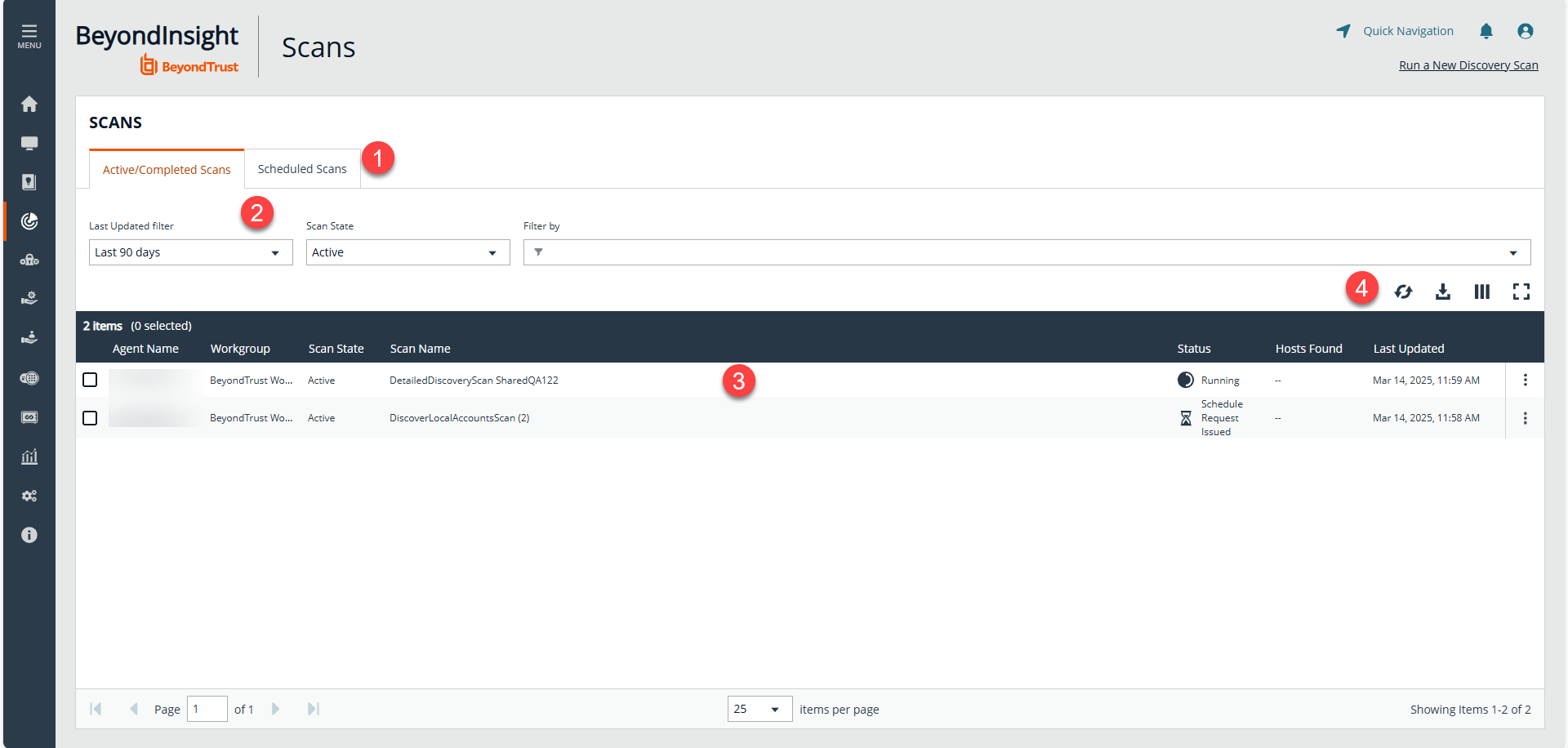Screen dimensions: 1568x748
Task: Sort by the Scan State column header
Action: point(336,349)
